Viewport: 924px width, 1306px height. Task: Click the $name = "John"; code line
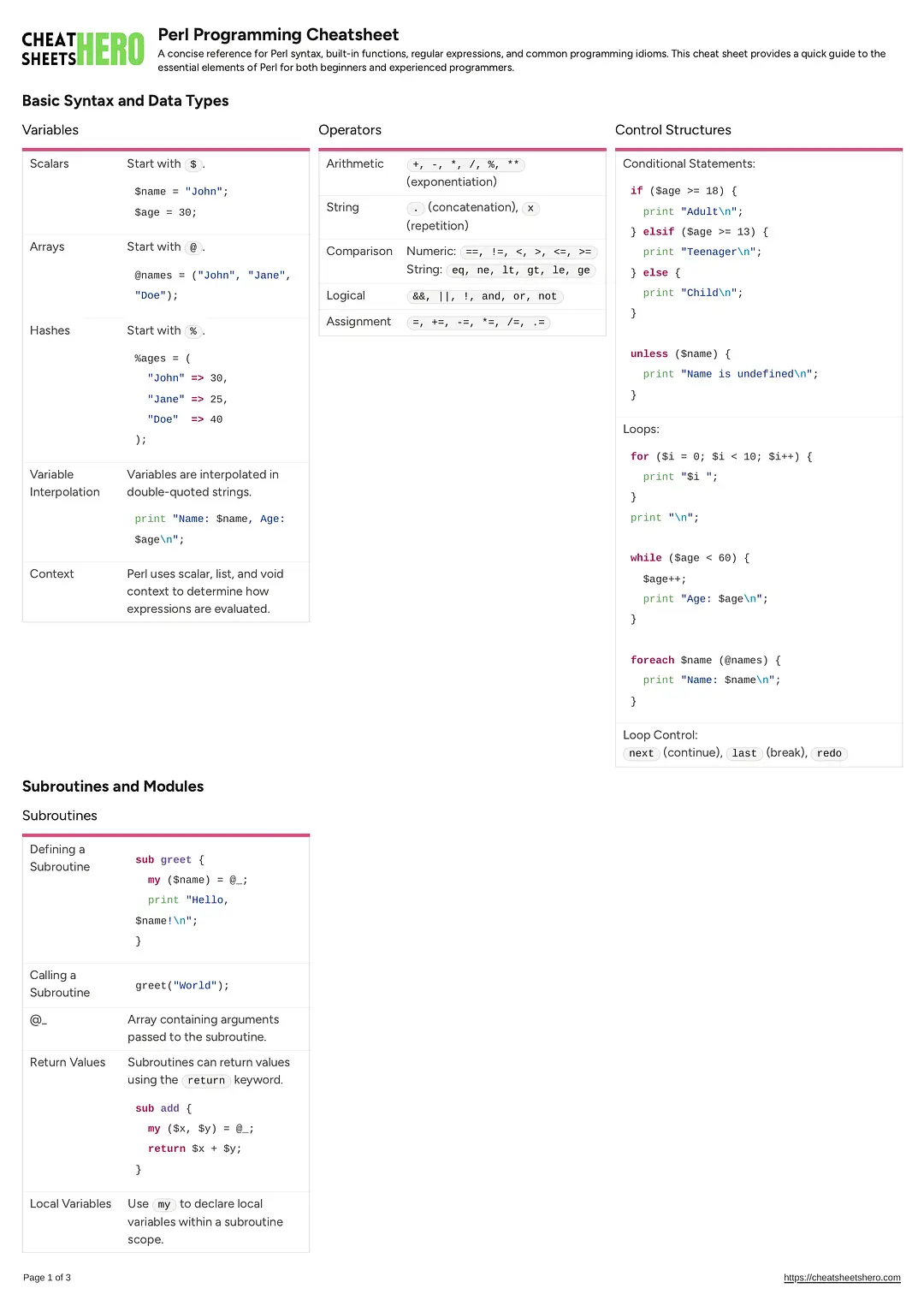click(x=181, y=192)
